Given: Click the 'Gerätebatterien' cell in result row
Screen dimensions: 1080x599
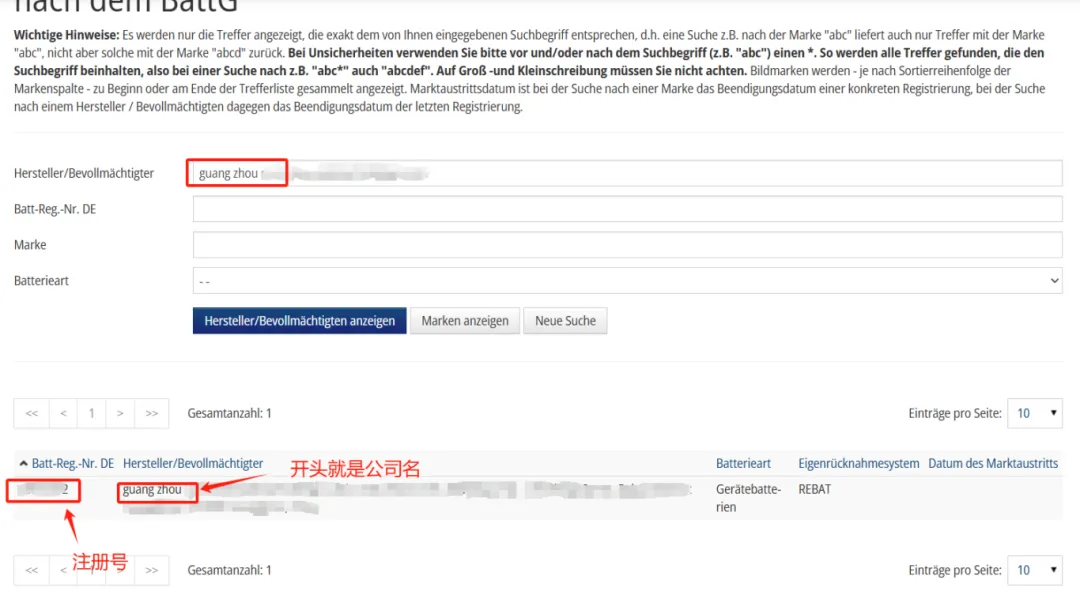Looking at the screenshot, I should pos(748,498).
